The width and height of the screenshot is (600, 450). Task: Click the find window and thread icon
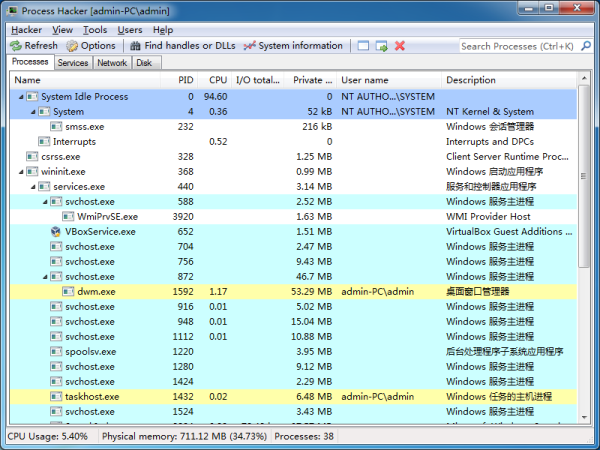pos(382,46)
